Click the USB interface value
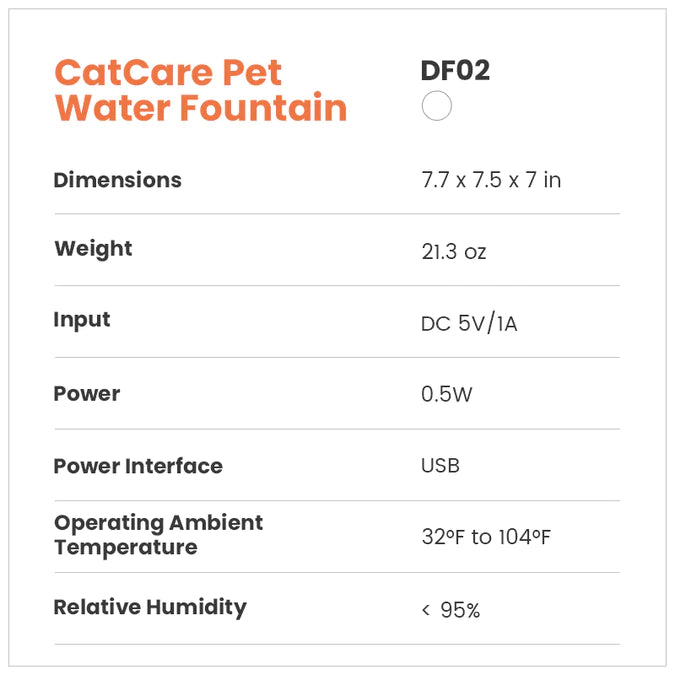Image resolution: width=675 pixels, height=675 pixels. 440,466
